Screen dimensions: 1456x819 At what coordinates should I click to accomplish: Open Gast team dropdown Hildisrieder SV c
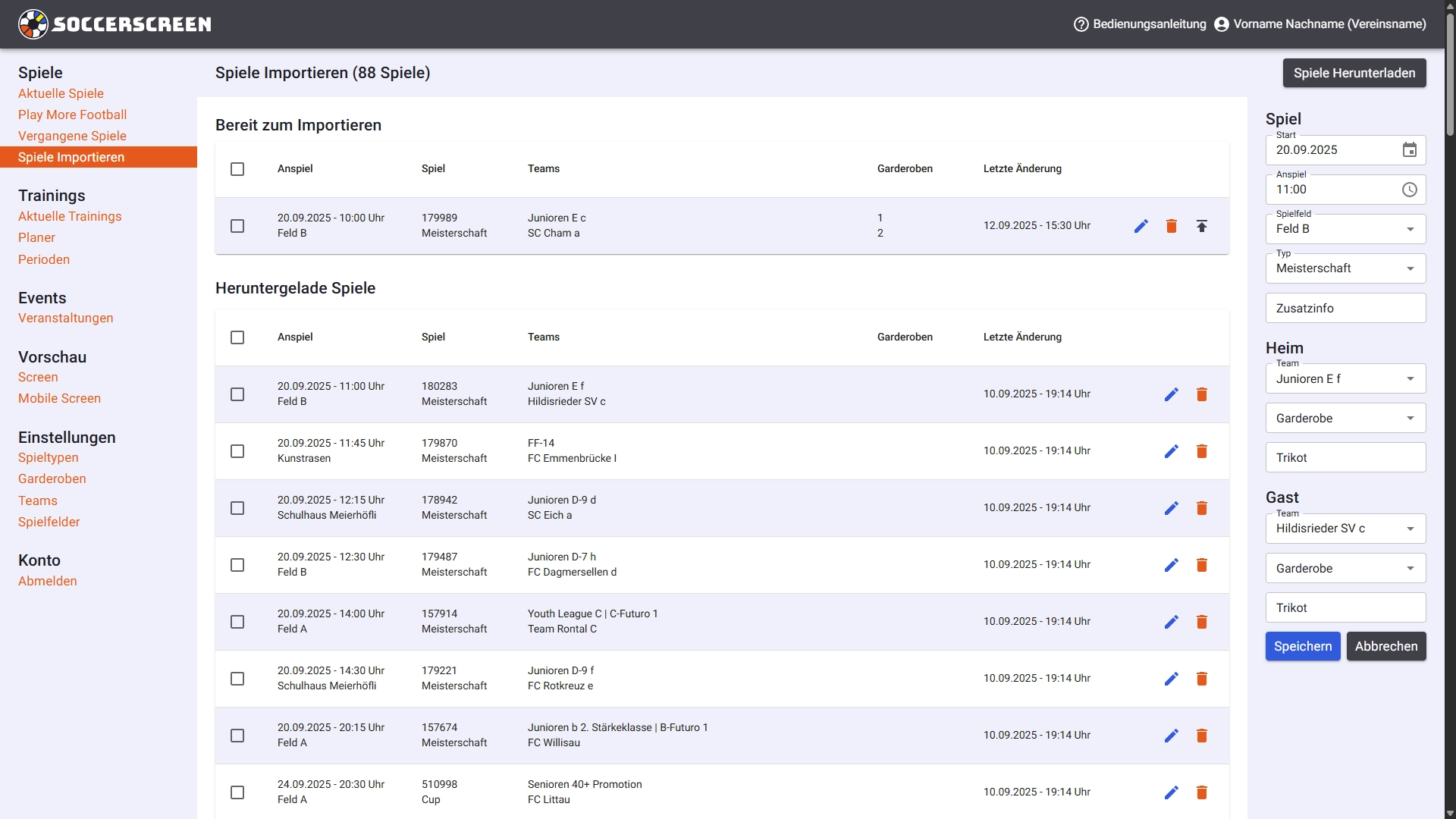tap(1345, 529)
